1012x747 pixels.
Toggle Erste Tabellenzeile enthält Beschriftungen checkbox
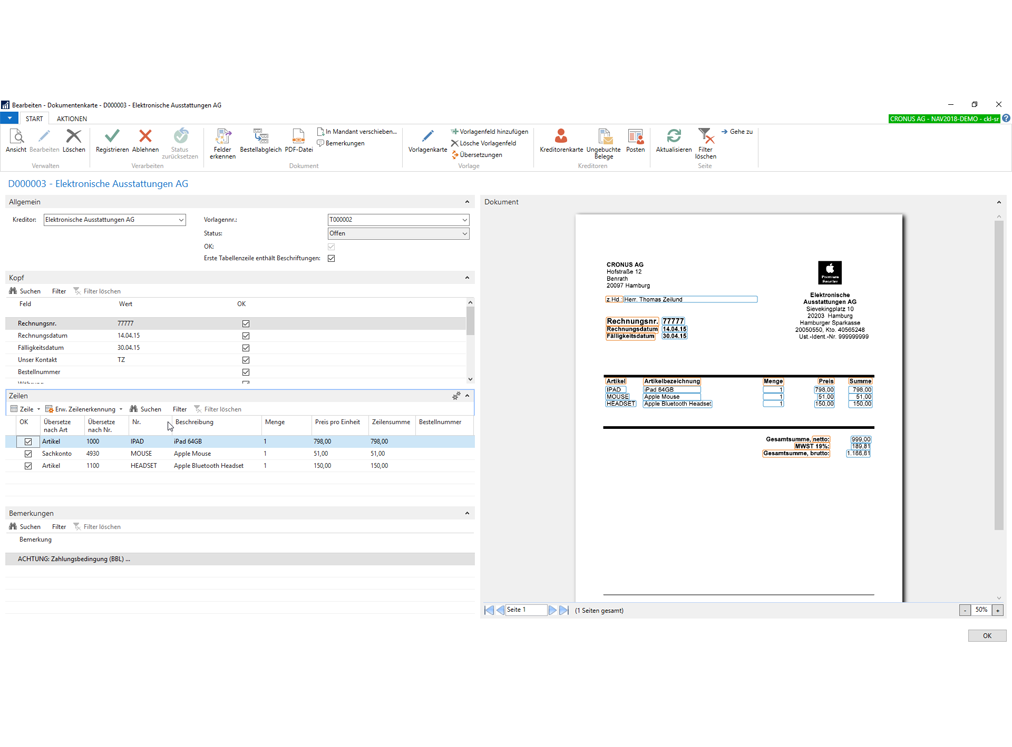331,258
